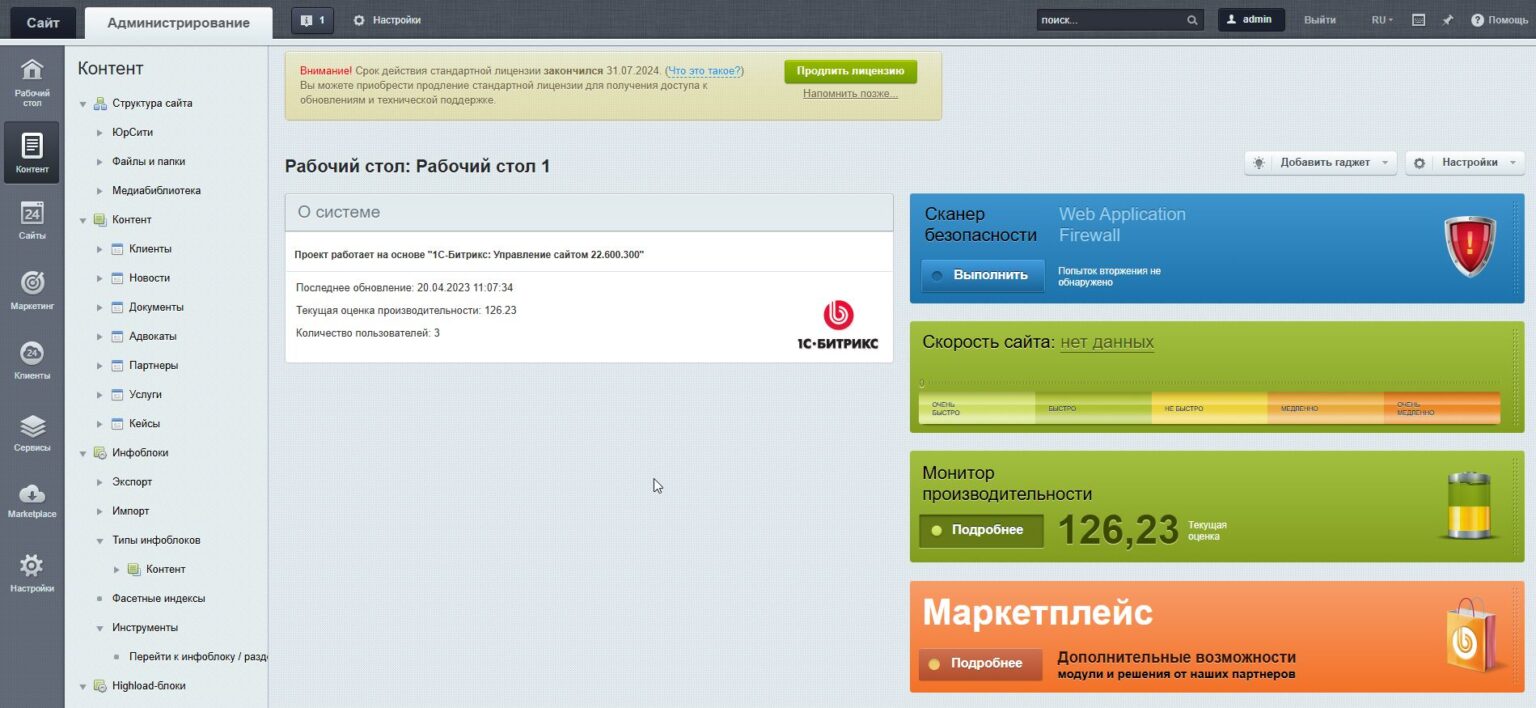The width and height of the screenshot is (1536, 708).
Task: Open the desktop Настройки dropdown
Action: 1465,163
